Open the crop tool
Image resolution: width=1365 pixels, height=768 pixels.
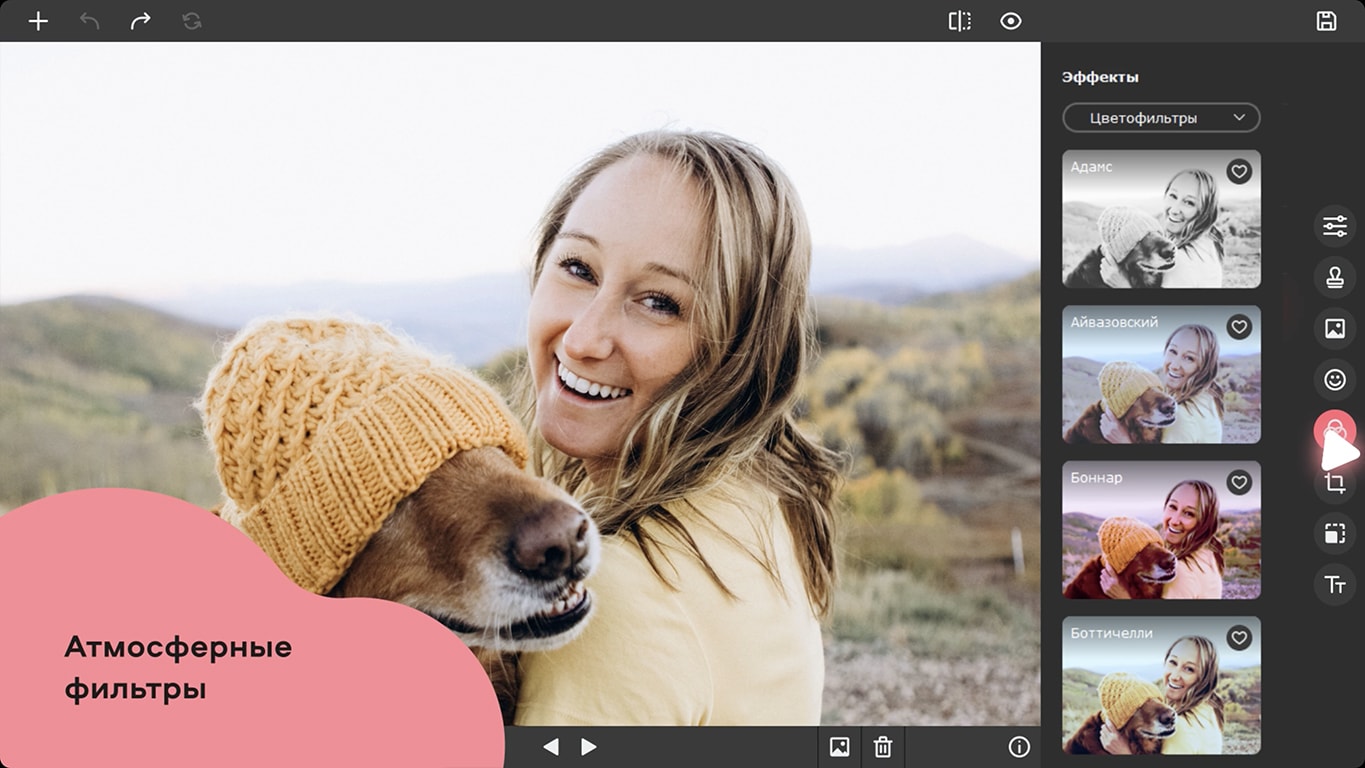click(1334, 484)
